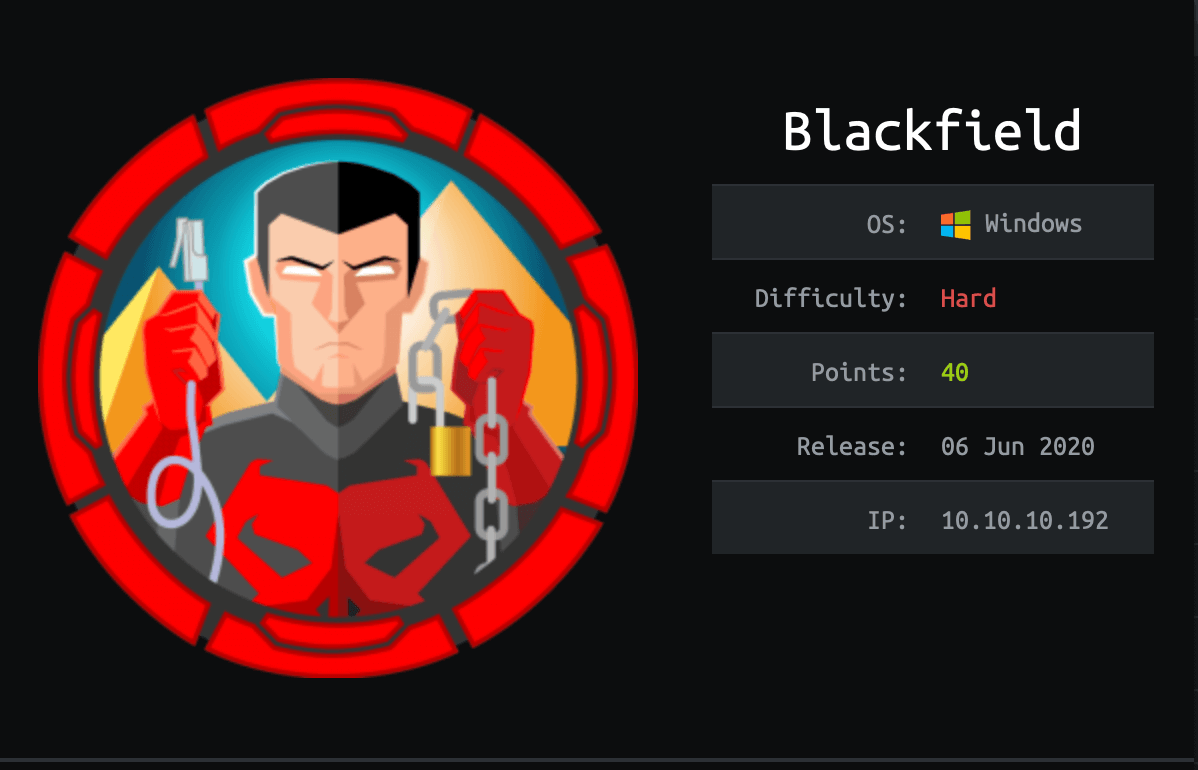Click the green 40 points value

[954, 372]
